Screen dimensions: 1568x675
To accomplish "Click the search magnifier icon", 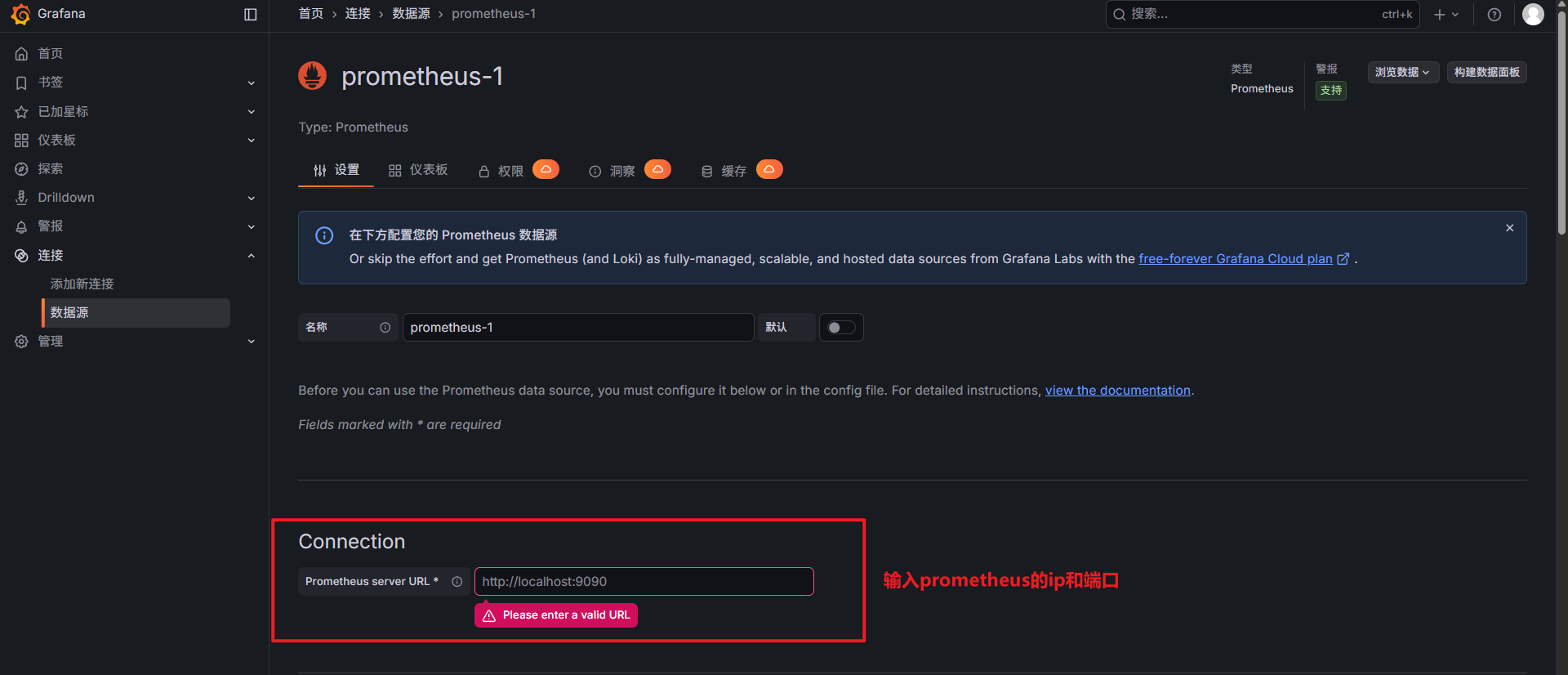I will [1120, 14].
